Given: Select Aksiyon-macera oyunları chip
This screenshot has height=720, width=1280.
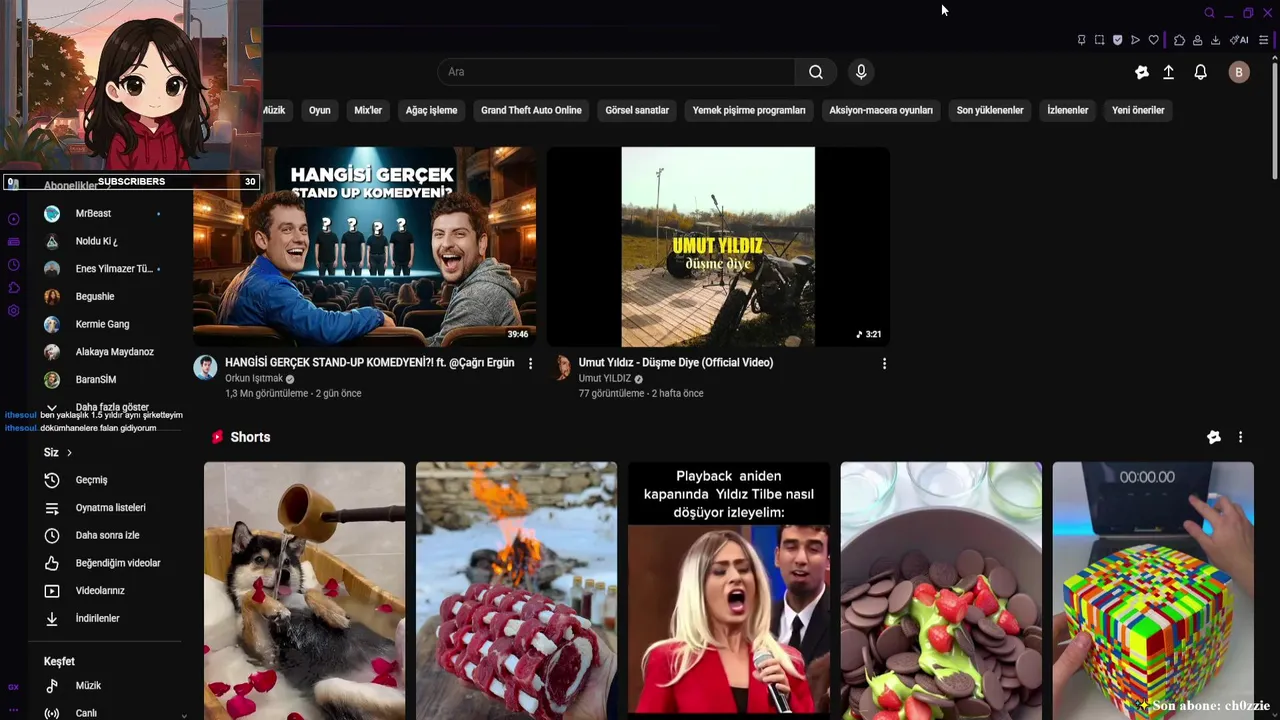Looking at the screenshot, I should pyautogui.click(x=881, y=110).
